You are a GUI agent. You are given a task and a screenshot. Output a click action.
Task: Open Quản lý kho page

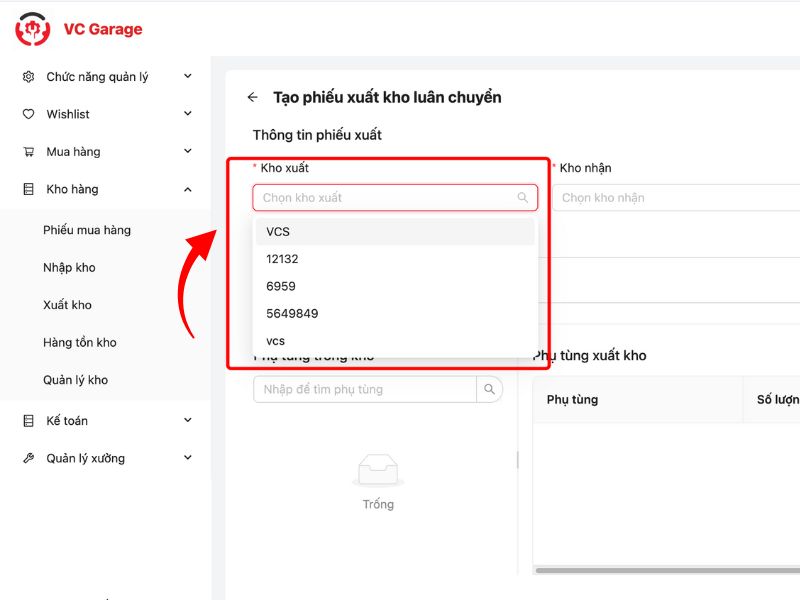point(75,380)
